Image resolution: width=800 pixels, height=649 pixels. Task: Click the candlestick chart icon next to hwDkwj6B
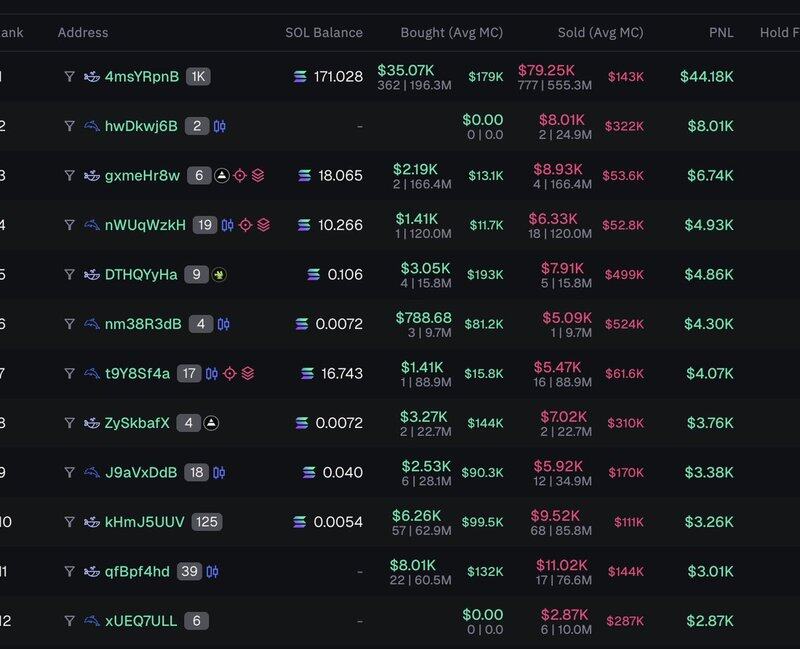pos(221,126)
